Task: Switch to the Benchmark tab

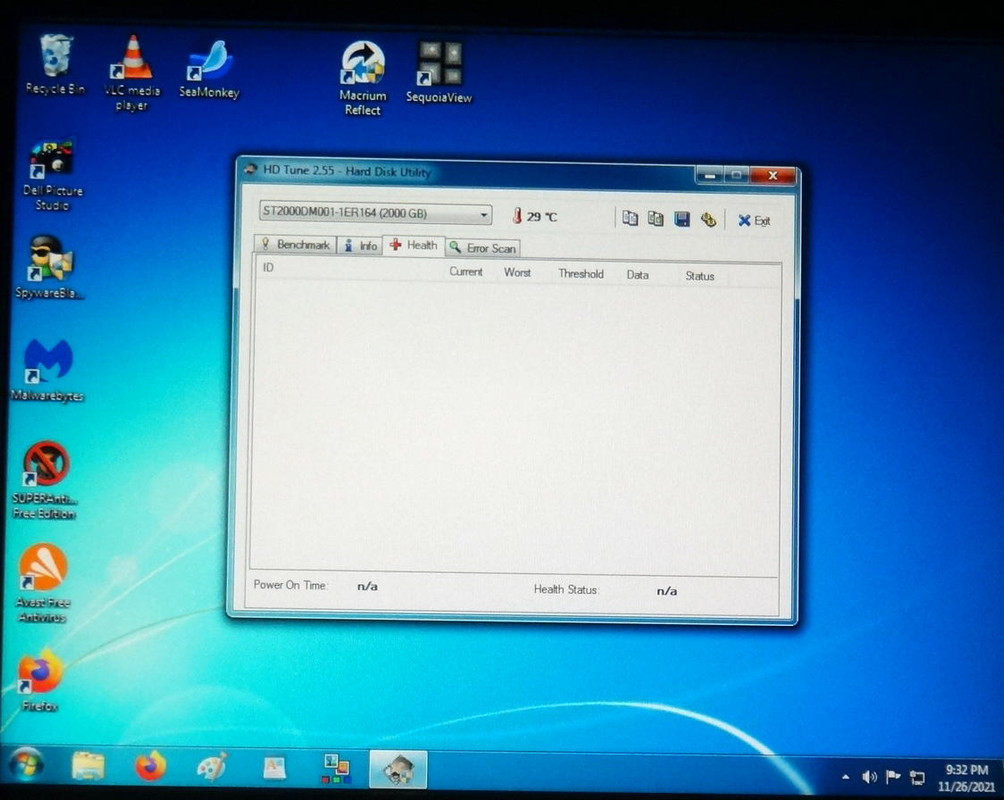Action: [x=295, y=244]
